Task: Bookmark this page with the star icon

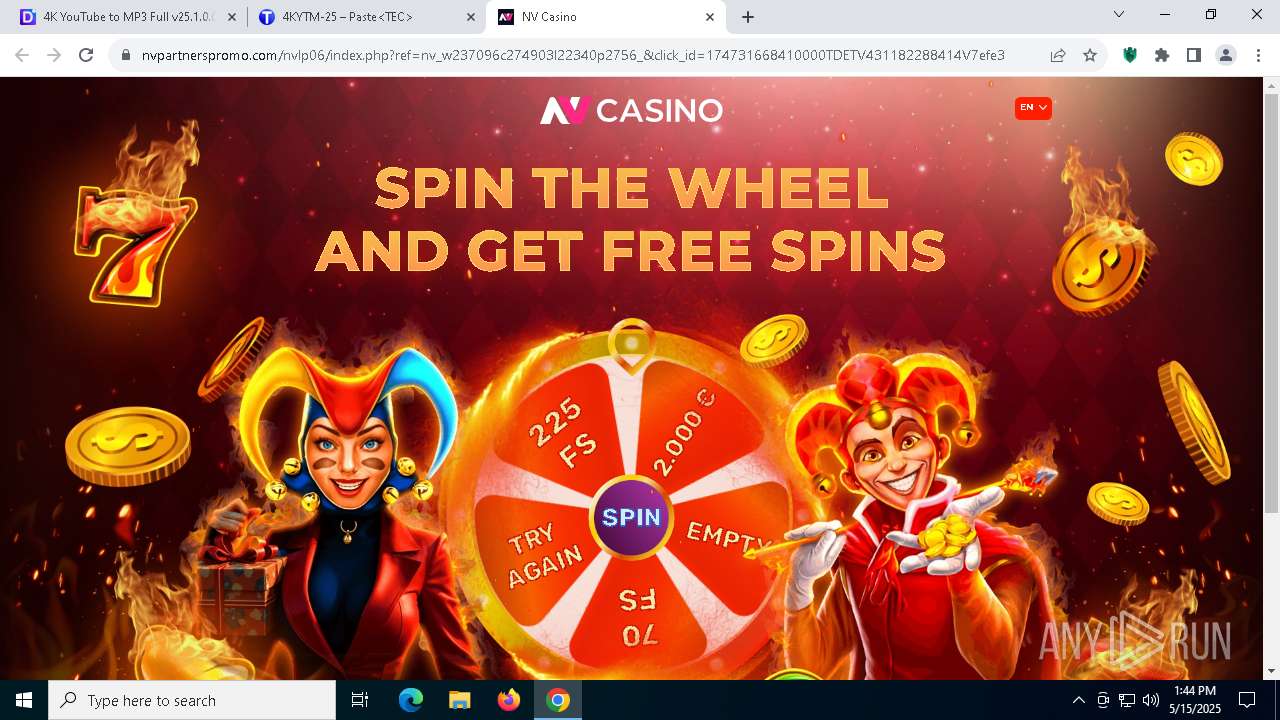Action: pos(1090,56)
